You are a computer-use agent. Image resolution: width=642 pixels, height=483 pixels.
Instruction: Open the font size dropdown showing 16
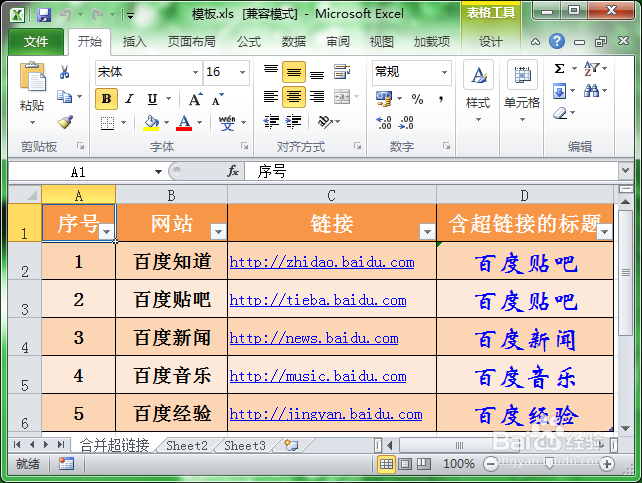[x=242, y=72]
